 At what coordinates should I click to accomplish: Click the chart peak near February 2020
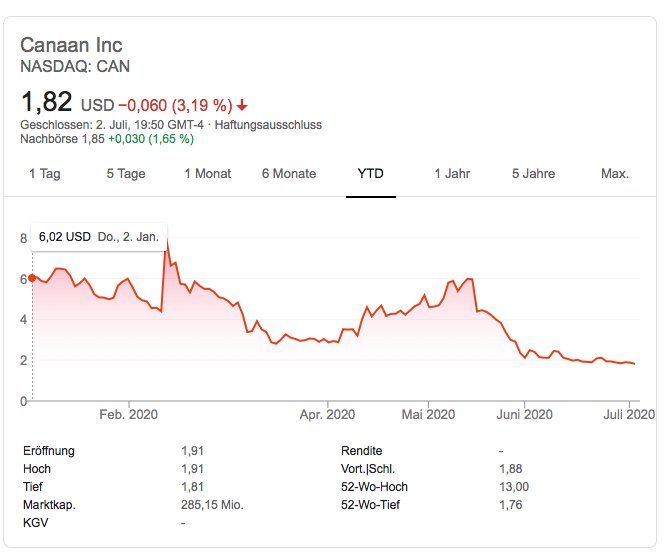(166, 242)
